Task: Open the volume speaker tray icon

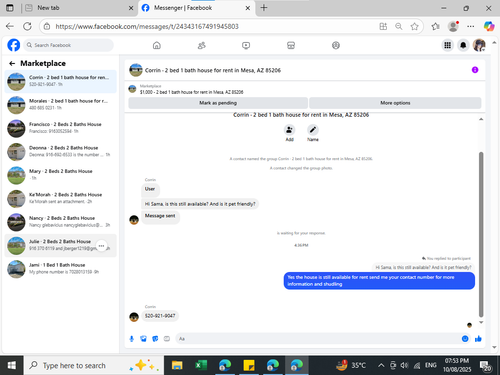Action: tap(404, 365)
